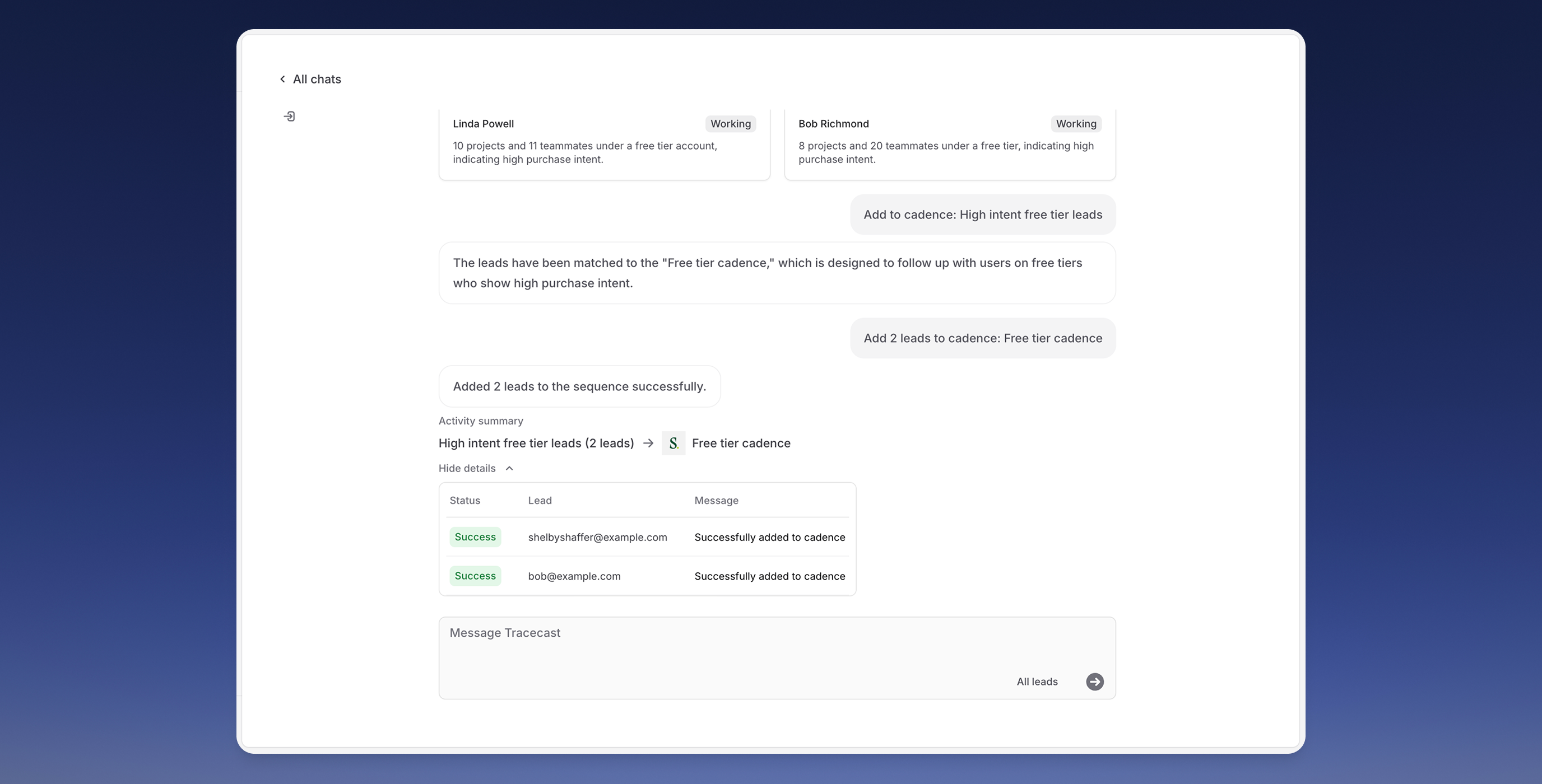Go back to All chats
The width and height of the screenshot is (1542, 784).
(317, 79)
